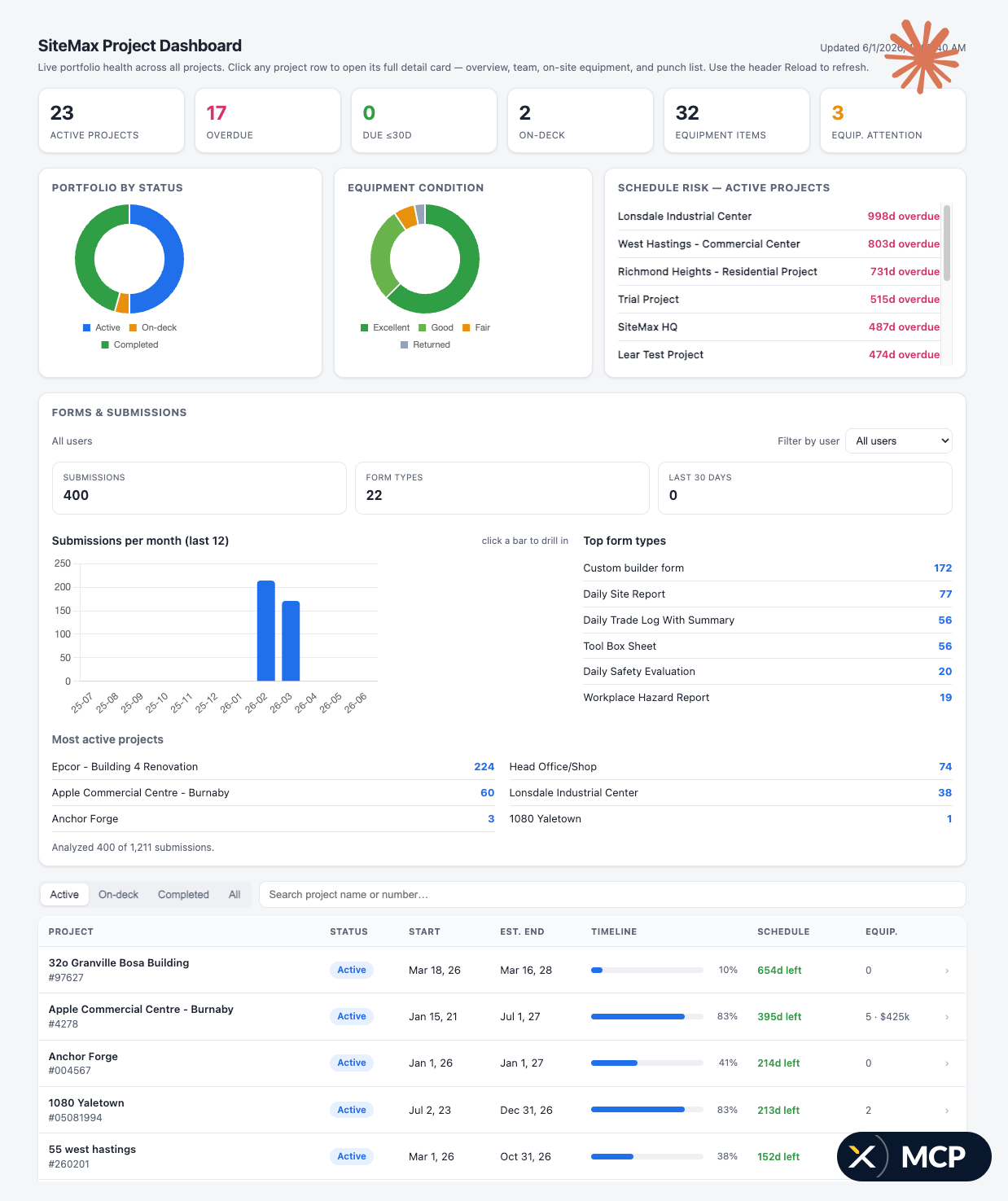The image size is (1008, 1201).
Task: Click 1080 Yaletown in most active projects
Action: click(730, 819)
